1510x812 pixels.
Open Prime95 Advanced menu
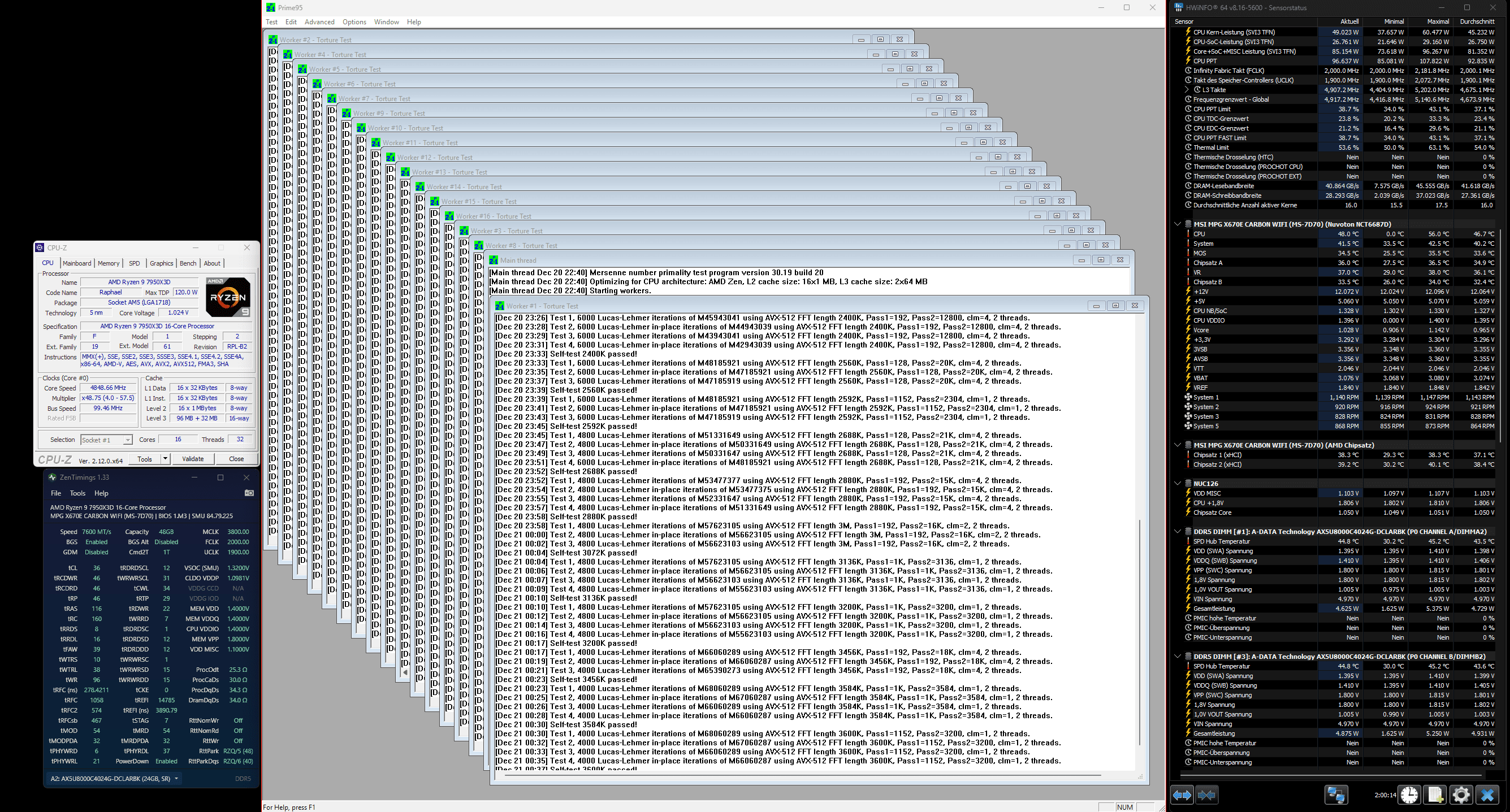click(x=319, y=21)
